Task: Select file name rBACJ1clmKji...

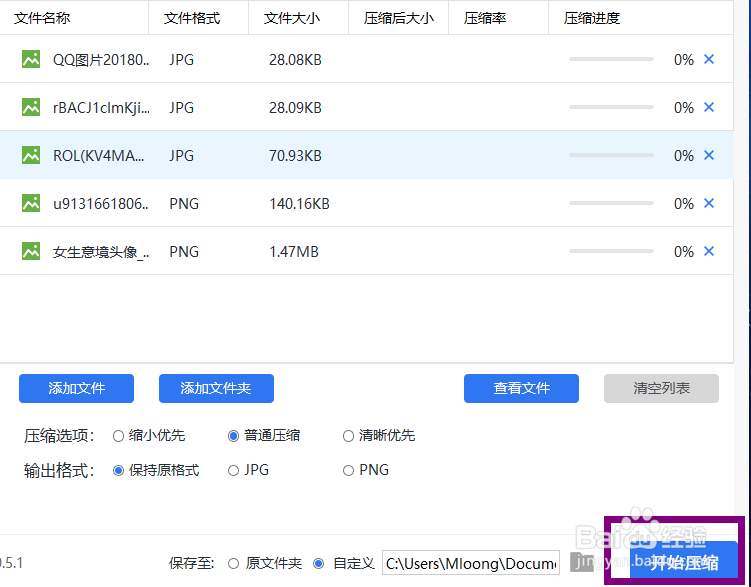Action: click(101, 108)
